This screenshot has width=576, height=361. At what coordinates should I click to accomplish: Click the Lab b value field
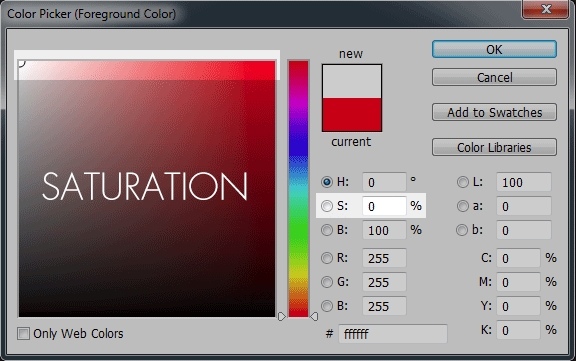(524, 230)
